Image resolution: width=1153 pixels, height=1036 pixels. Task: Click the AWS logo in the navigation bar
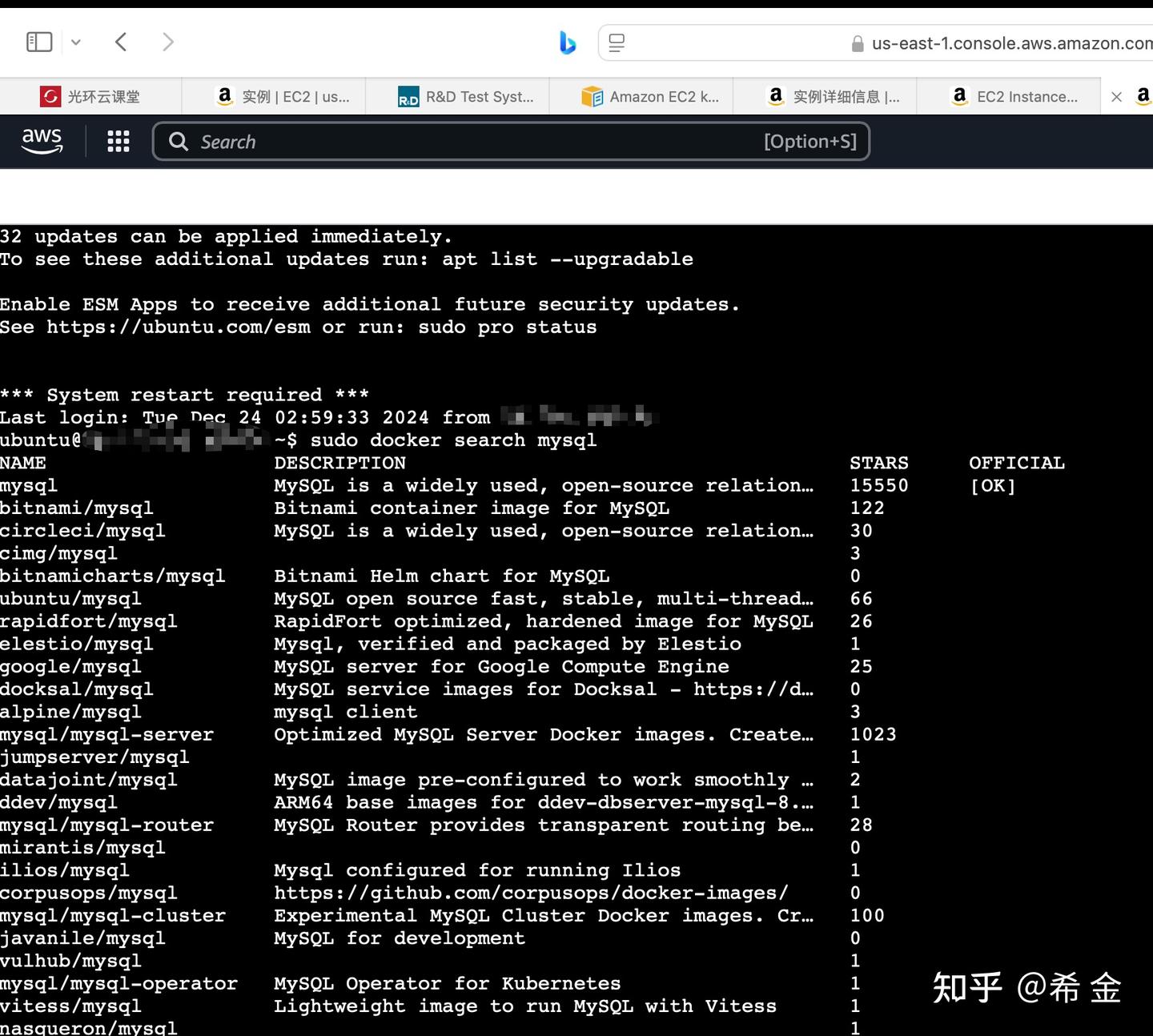pos(42,141)
